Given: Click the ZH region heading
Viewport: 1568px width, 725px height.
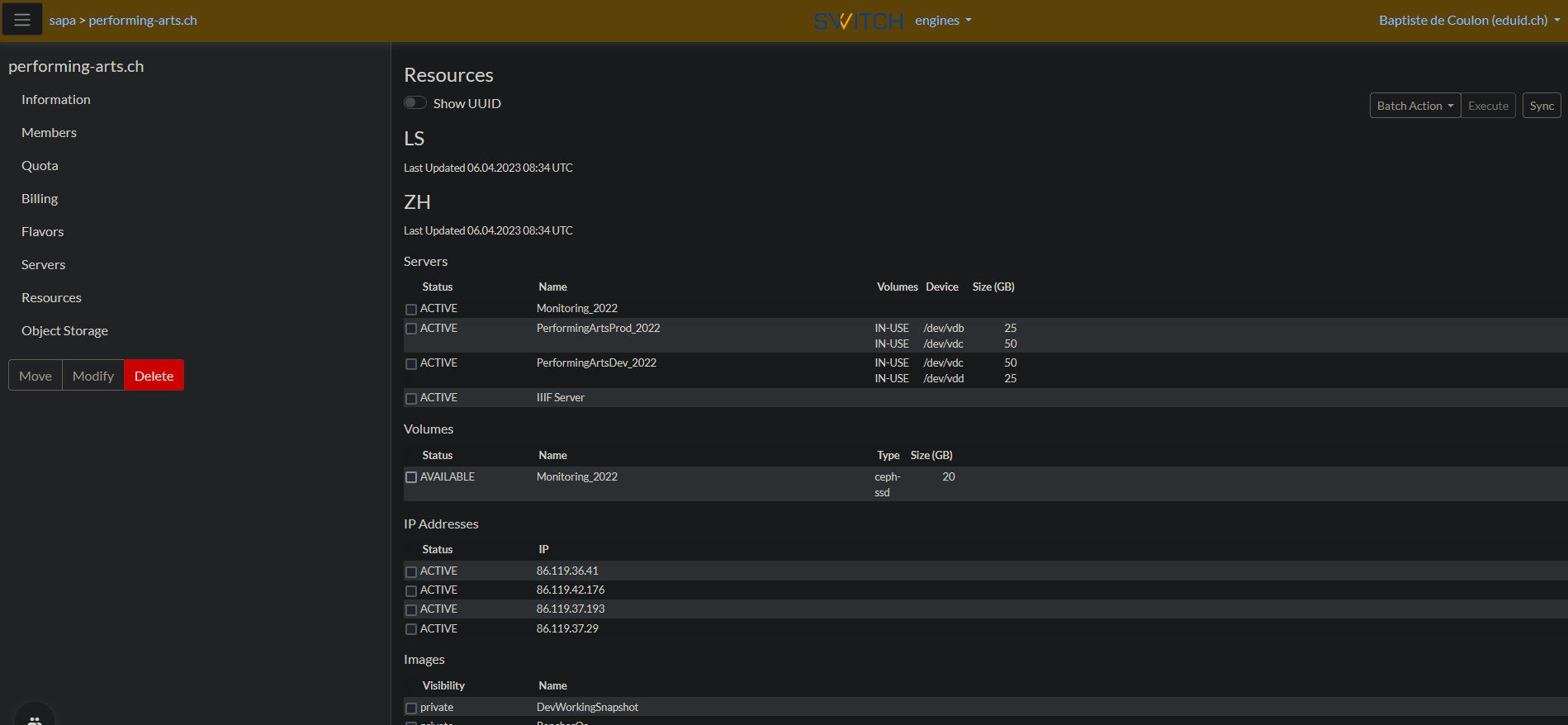Looking at the screenshot, I should [x=417, y=201].
